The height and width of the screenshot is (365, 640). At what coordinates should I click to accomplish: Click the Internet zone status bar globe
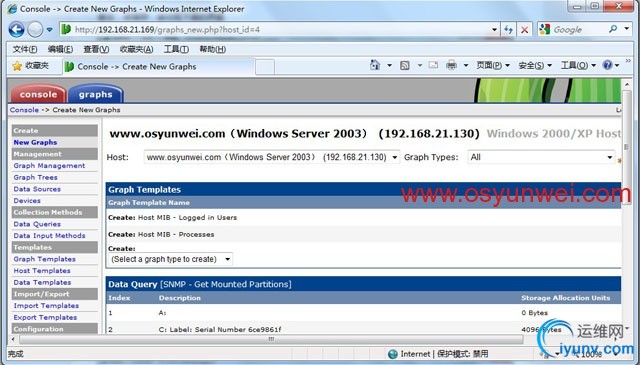393,354
